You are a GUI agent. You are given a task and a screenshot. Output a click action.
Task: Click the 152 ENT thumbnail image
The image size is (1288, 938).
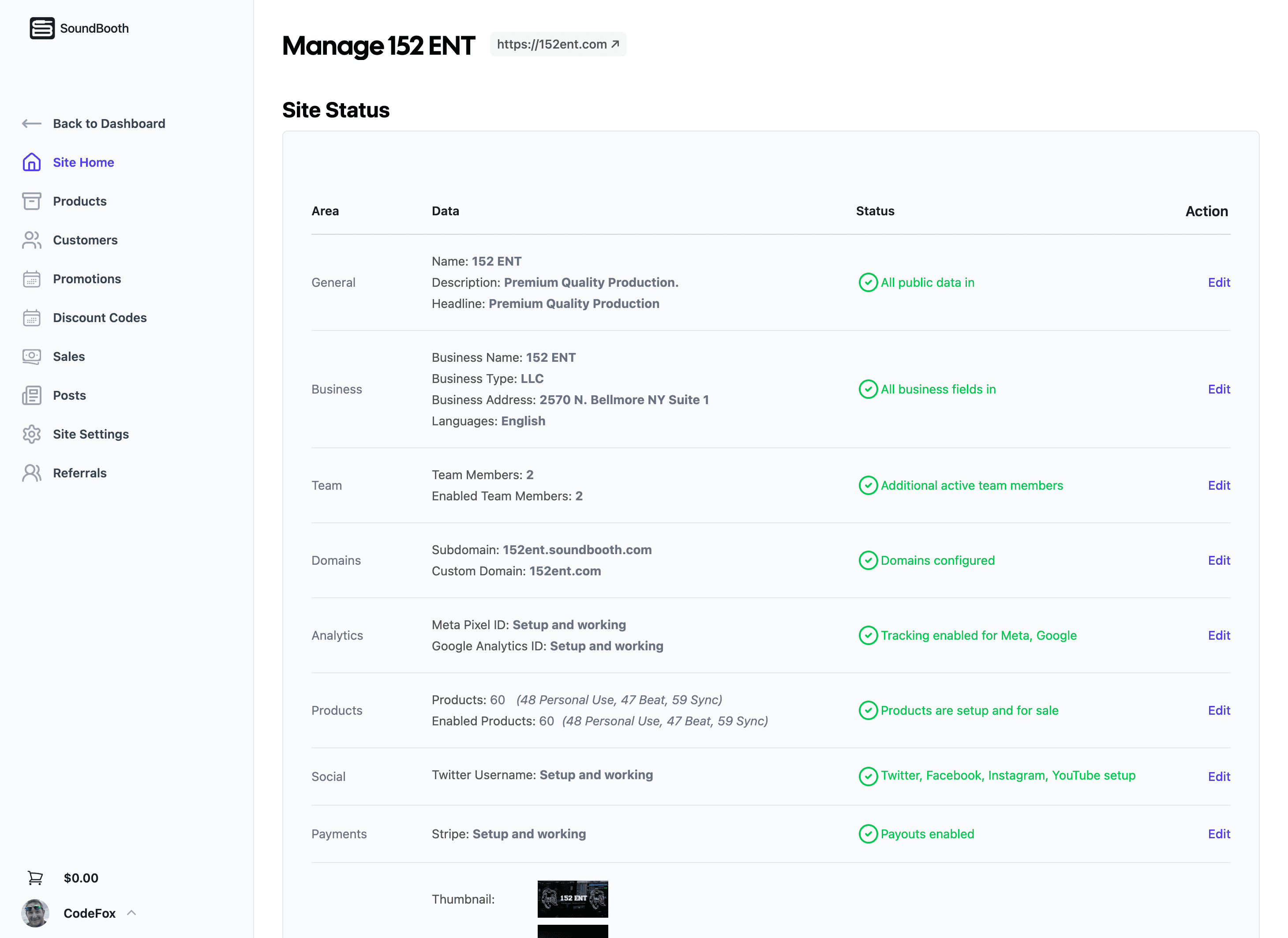573,899
